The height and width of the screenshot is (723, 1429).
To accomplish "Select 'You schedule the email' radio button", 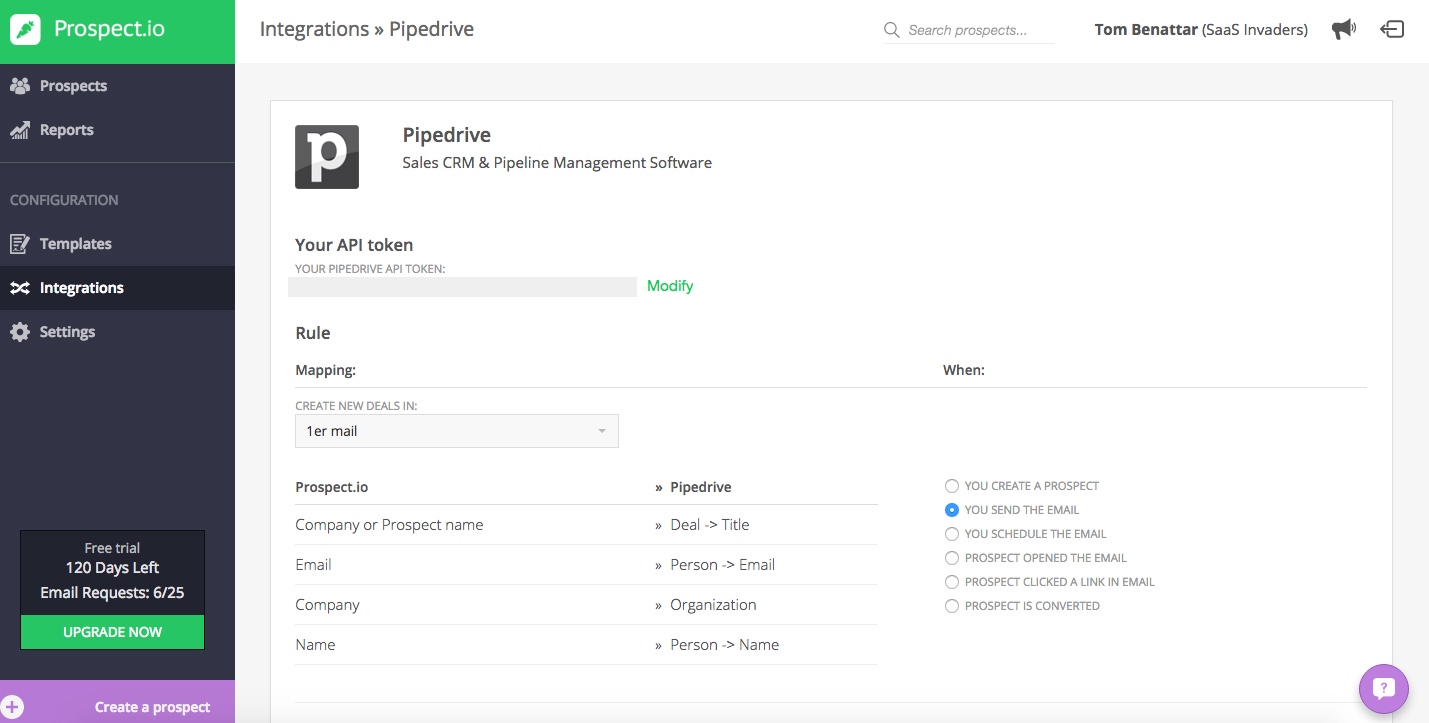I will 952,534.
